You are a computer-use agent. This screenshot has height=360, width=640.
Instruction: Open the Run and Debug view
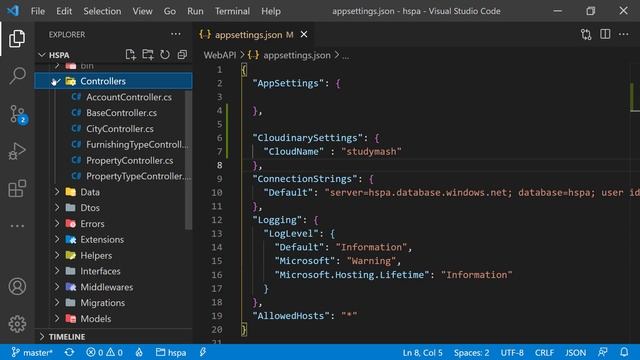pos(17,151)
